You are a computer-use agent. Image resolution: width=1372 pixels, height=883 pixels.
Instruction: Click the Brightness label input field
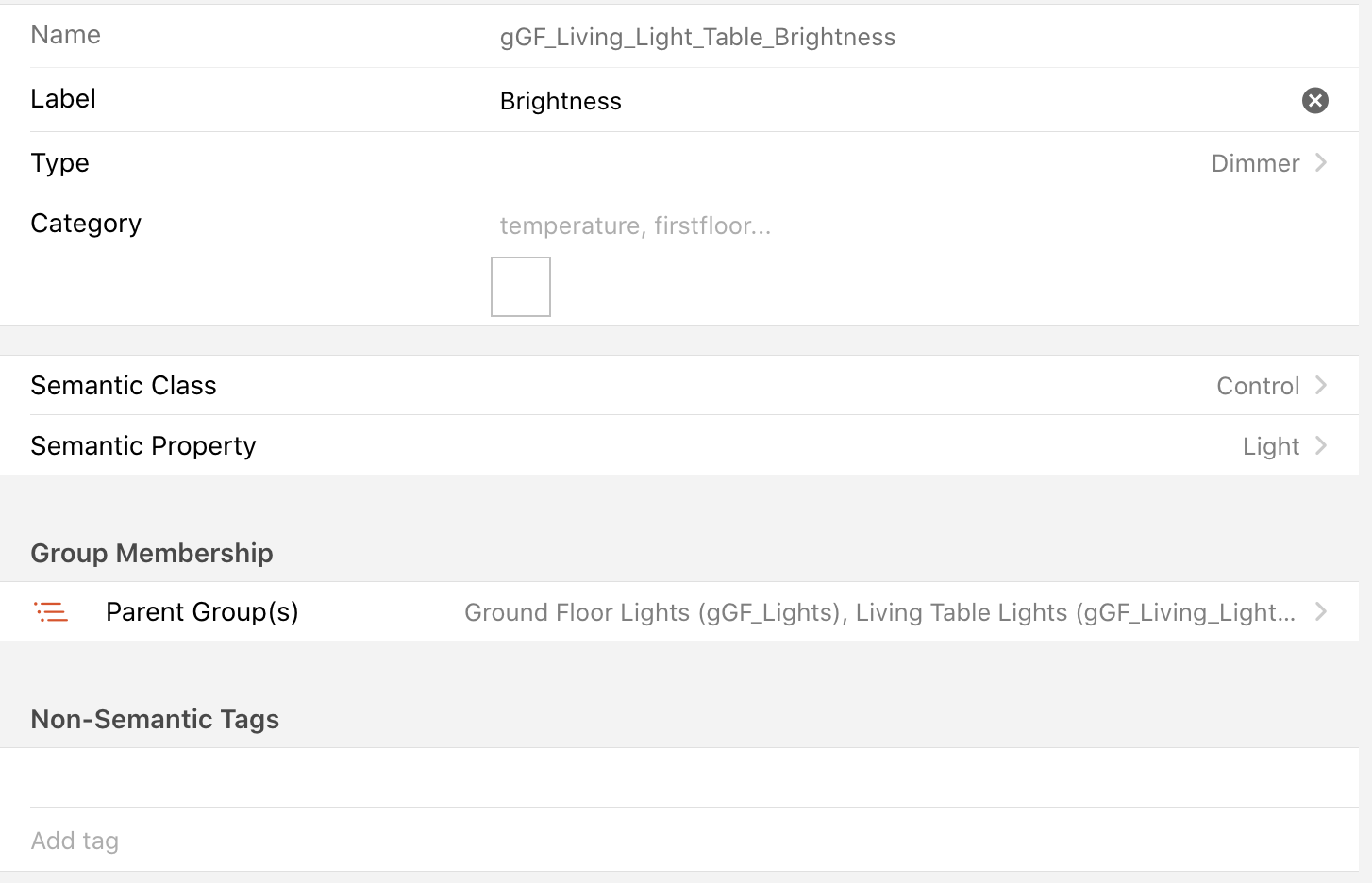(896, 101)
